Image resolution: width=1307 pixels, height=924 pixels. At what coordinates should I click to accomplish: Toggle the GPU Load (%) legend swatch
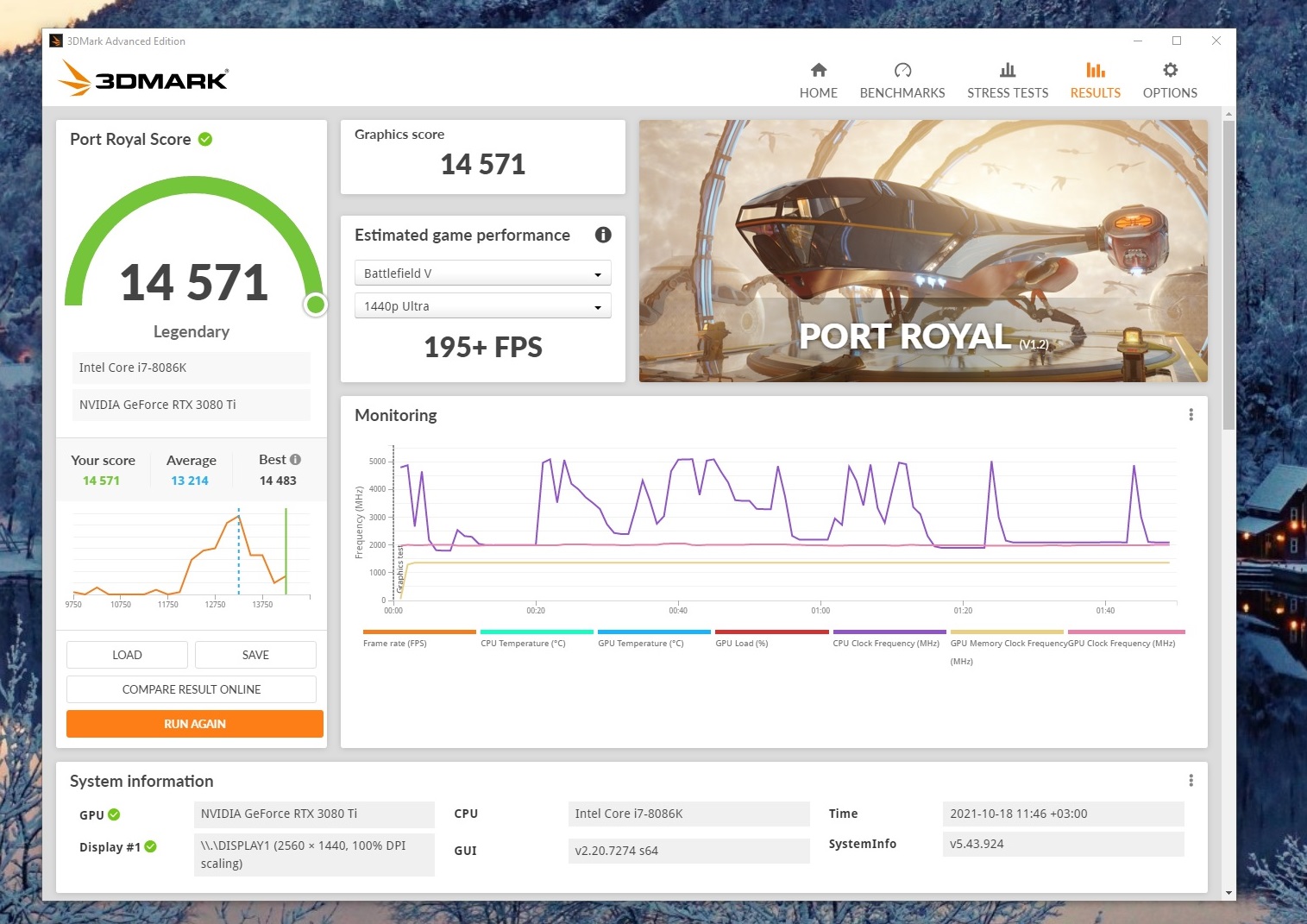click(x=771, y=632)
